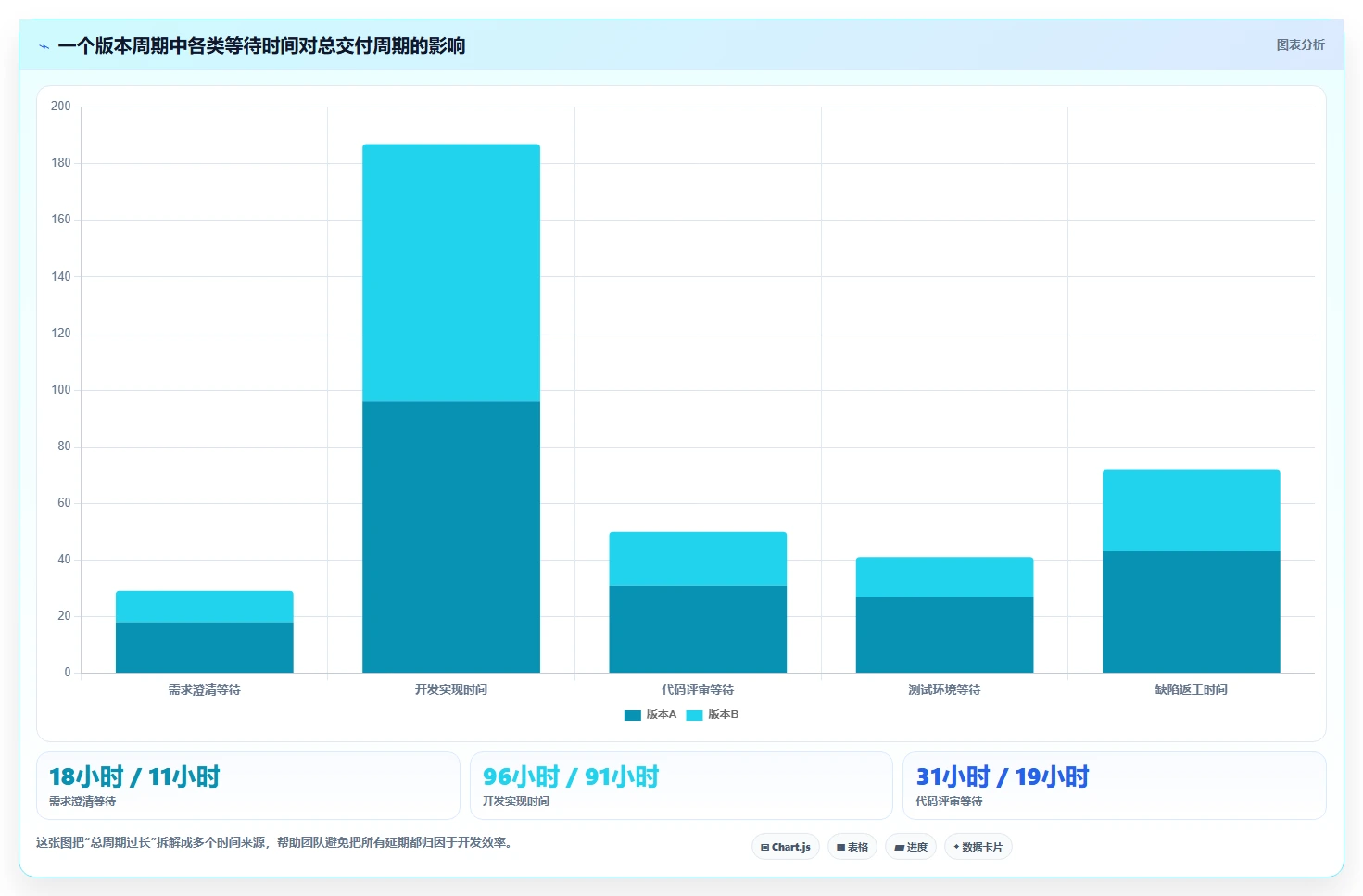
Task: Click the Chart.js tag chip
Action: pos(786,847)
